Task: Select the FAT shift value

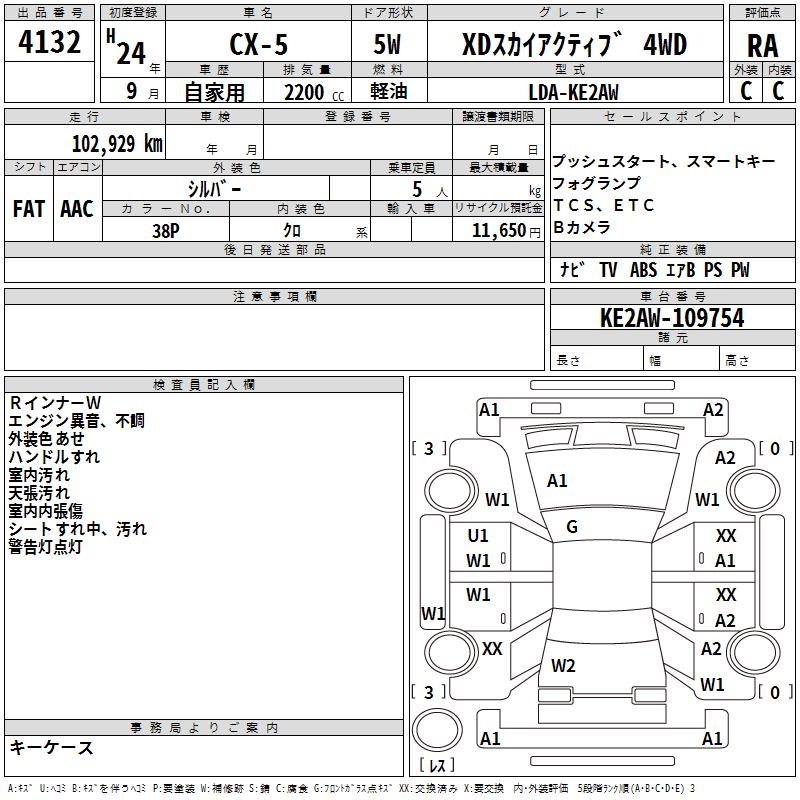Action: click(29, 209)
